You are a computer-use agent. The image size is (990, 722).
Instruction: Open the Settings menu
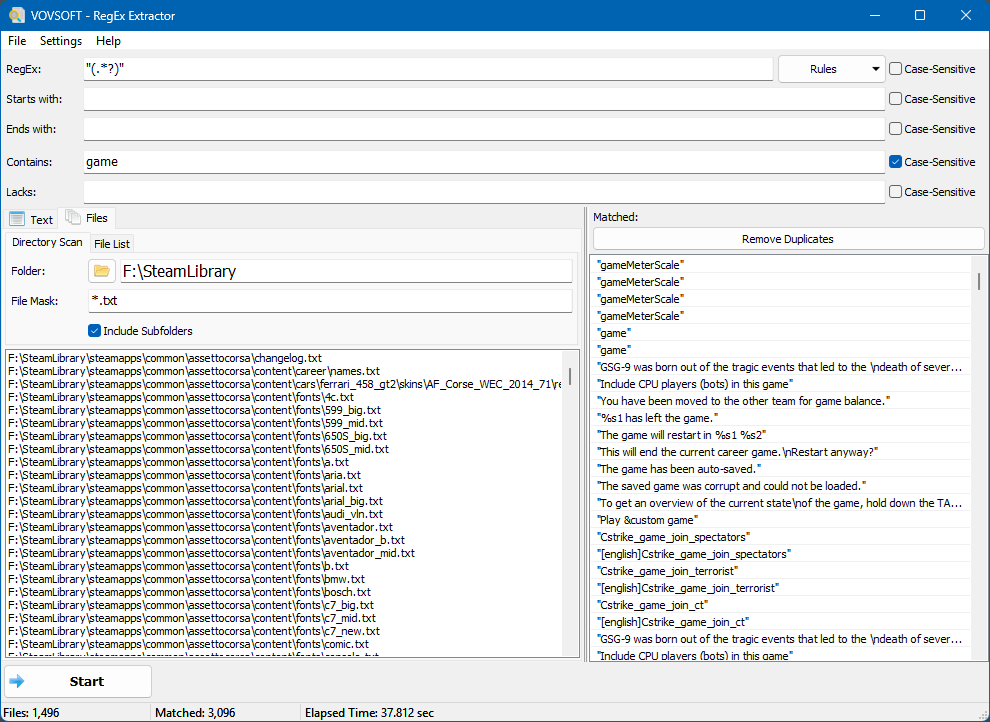click(x=61, y=40)
